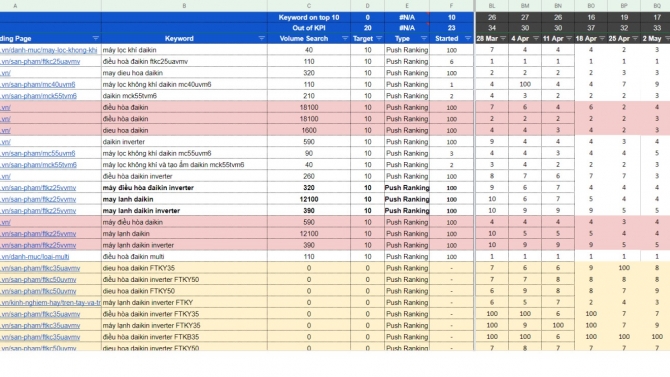The height and width of the screenshot is (377, 670).
Task: Select column BL header
Action: click(x=492, y=6)
